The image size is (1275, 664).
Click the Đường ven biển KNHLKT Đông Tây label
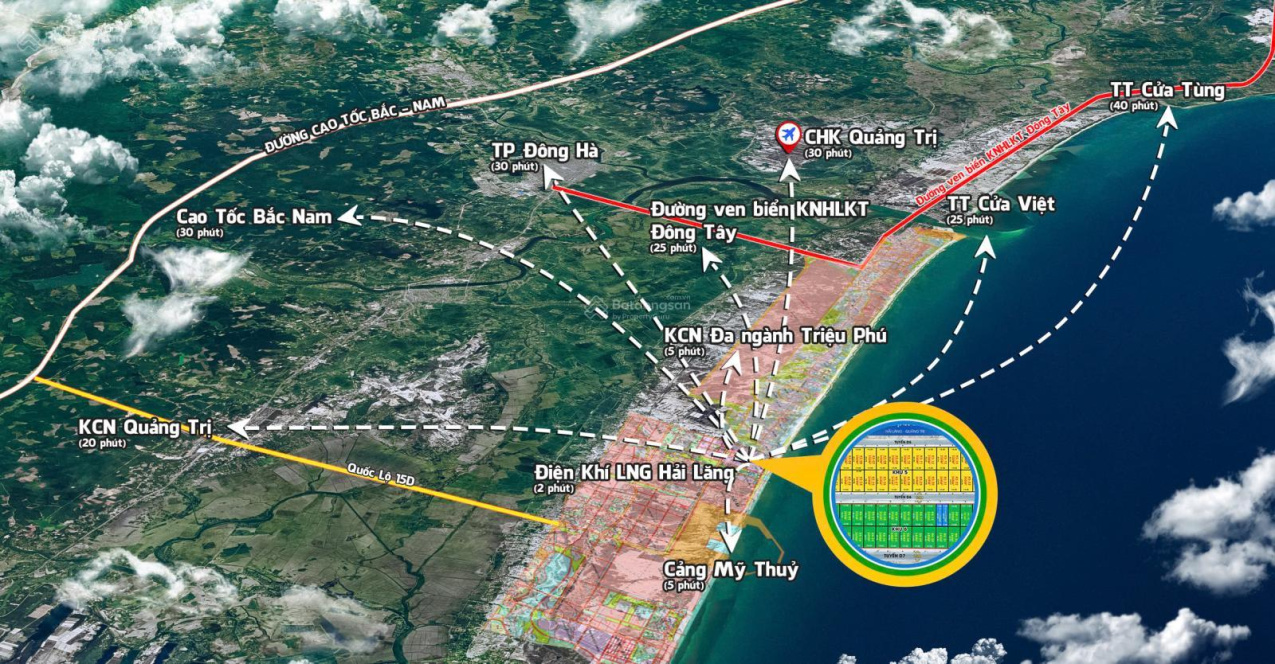759,221
